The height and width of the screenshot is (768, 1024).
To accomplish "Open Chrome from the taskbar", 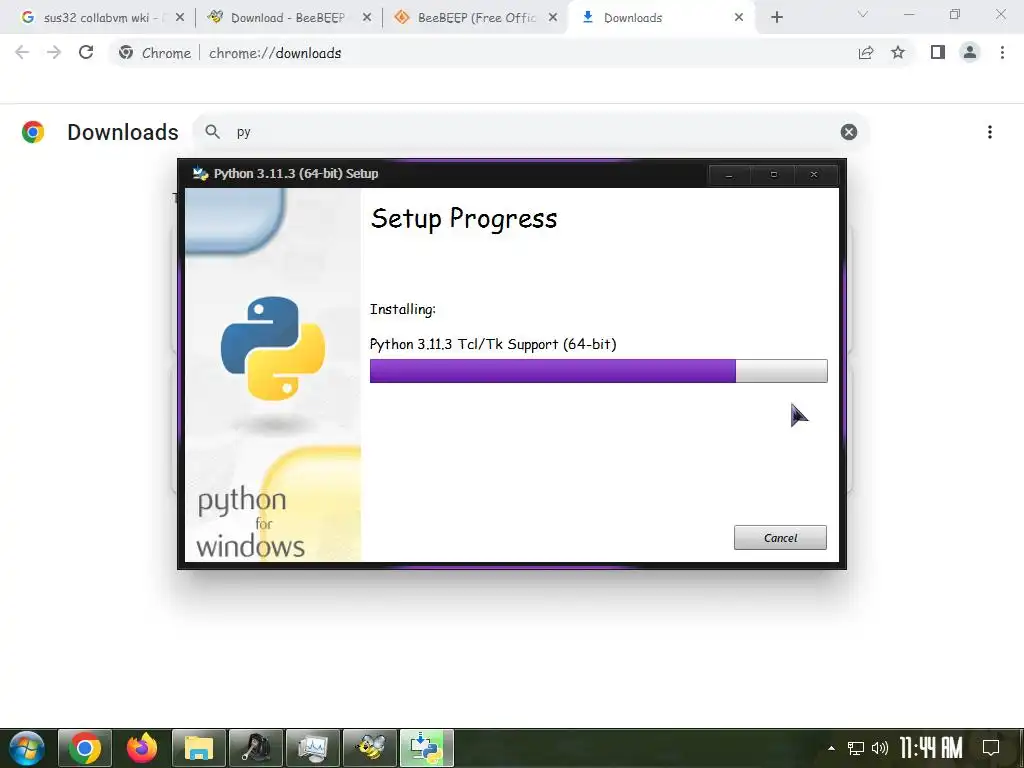I will coord(85,748).
